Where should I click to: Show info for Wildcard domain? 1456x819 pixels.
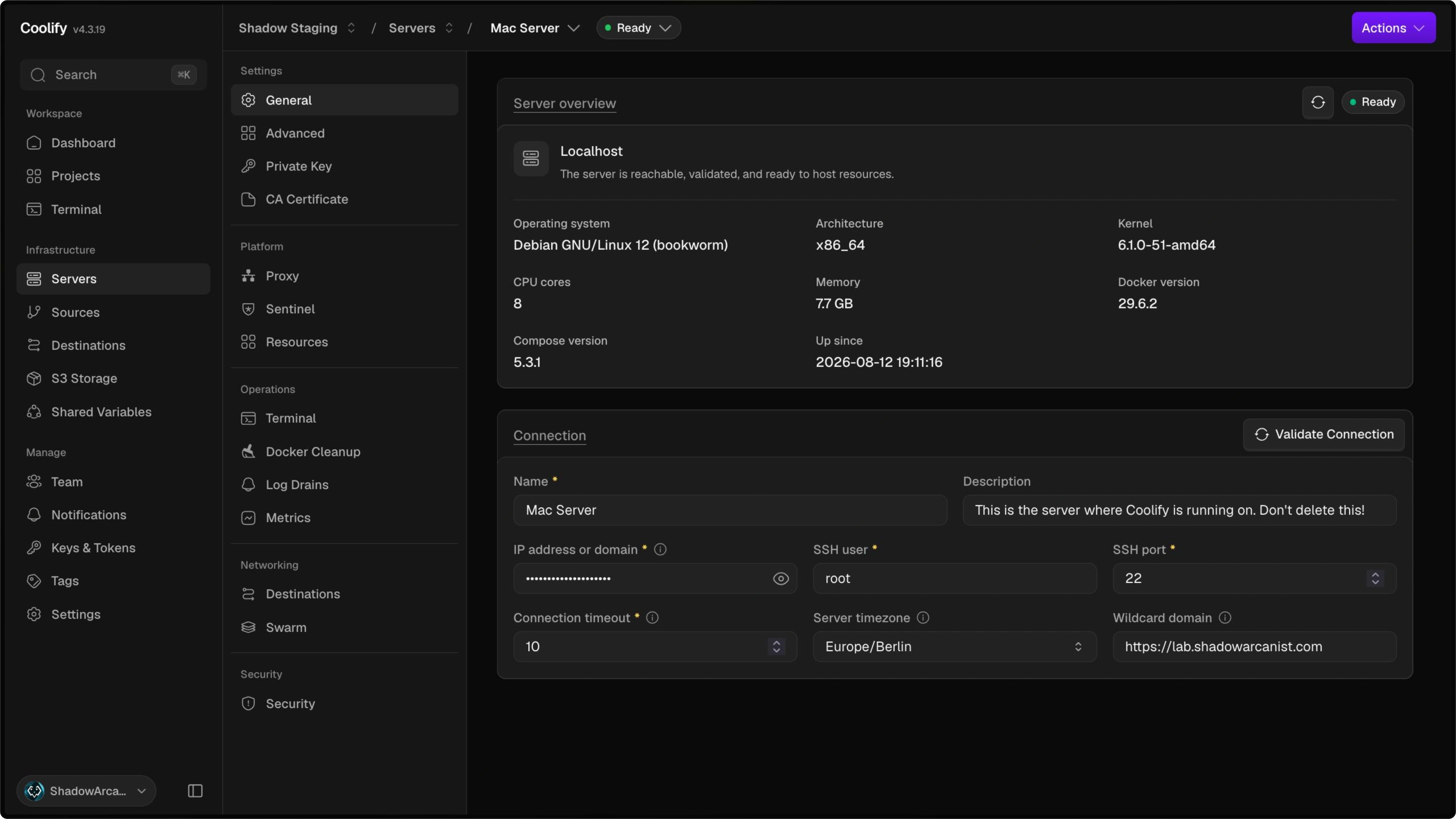coord(1225,618)
